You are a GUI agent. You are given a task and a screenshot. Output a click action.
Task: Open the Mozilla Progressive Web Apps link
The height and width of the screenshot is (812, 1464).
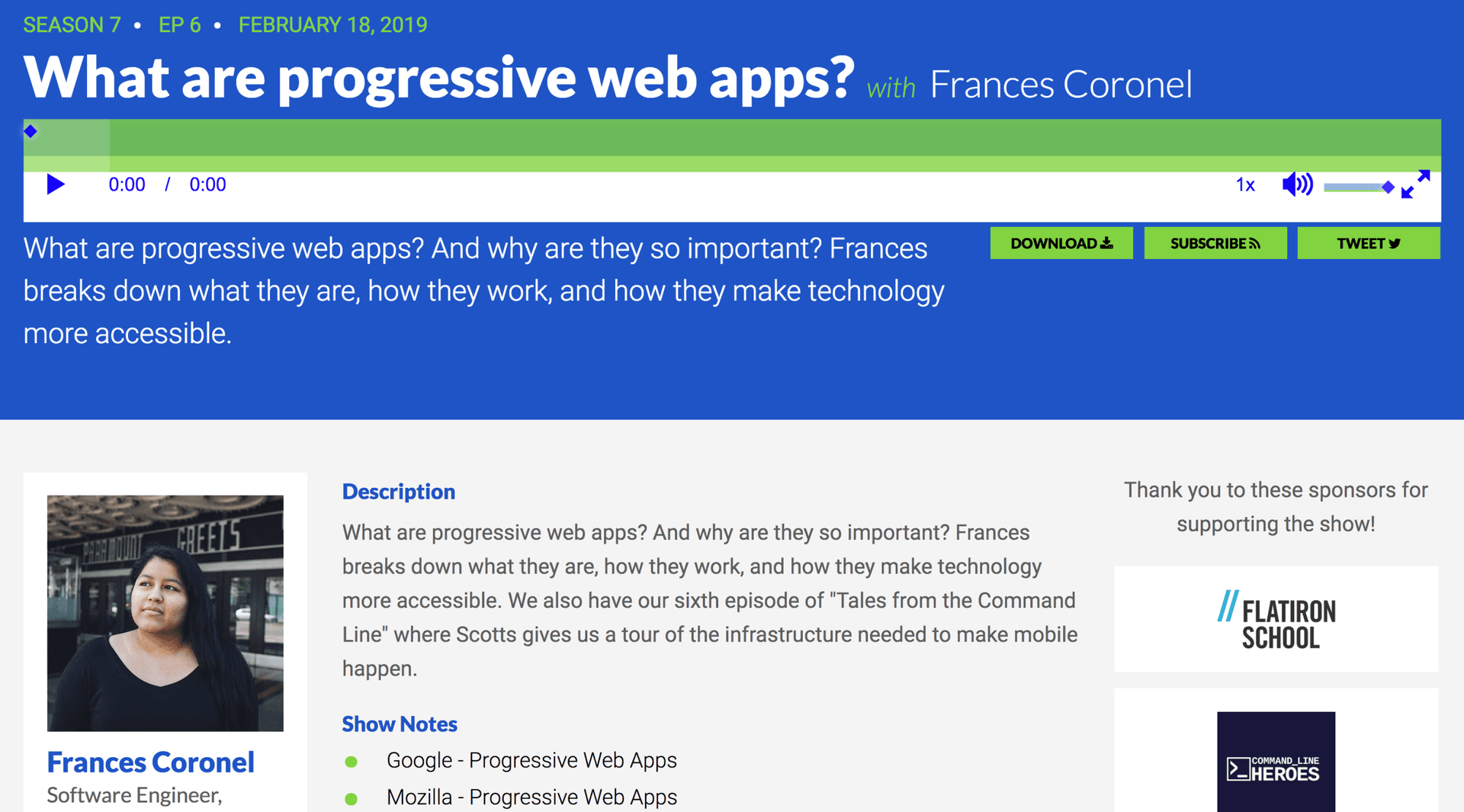point(532,797)
